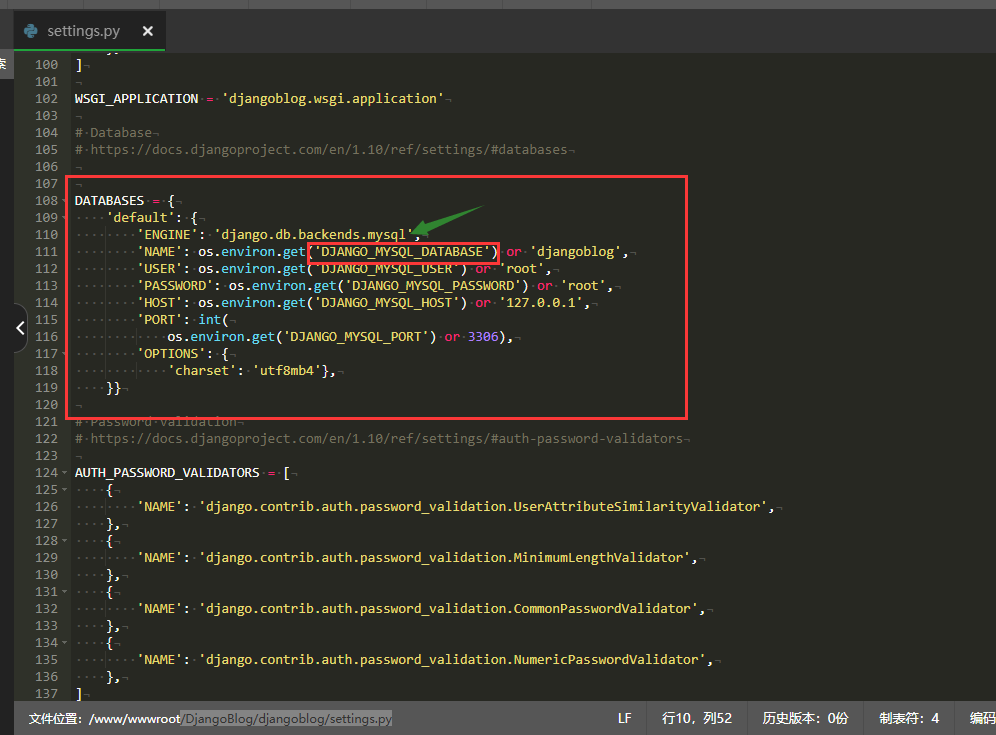This screenshot has height=735, width=996.
Task: Click 'DJANGO_MYSQL_PORT' string on line 116
Action: tap(356, 337)
